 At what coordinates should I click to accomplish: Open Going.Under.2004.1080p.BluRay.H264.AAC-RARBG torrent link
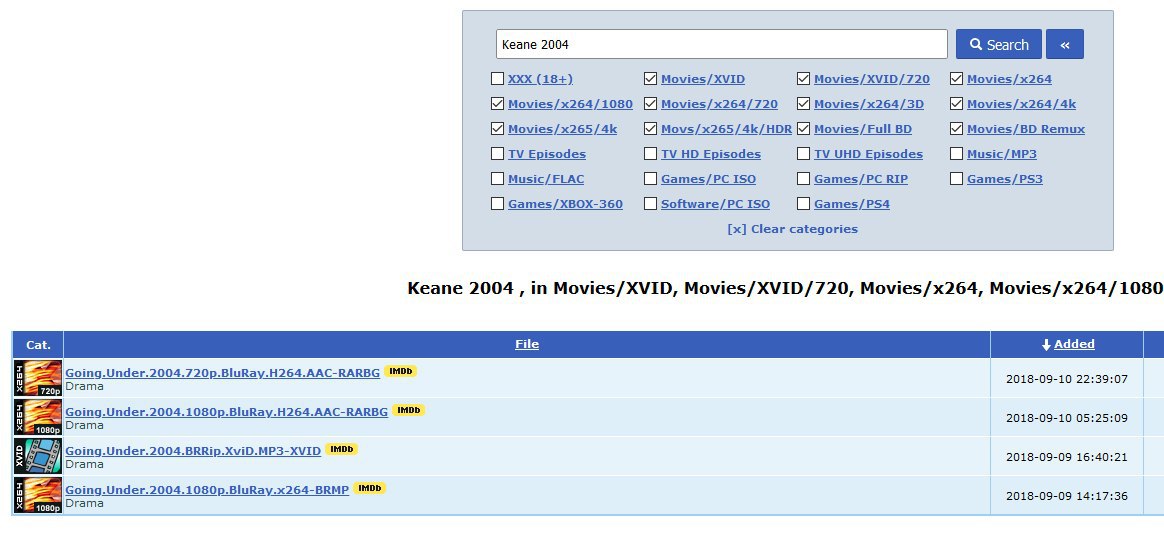tap(226, 411)
